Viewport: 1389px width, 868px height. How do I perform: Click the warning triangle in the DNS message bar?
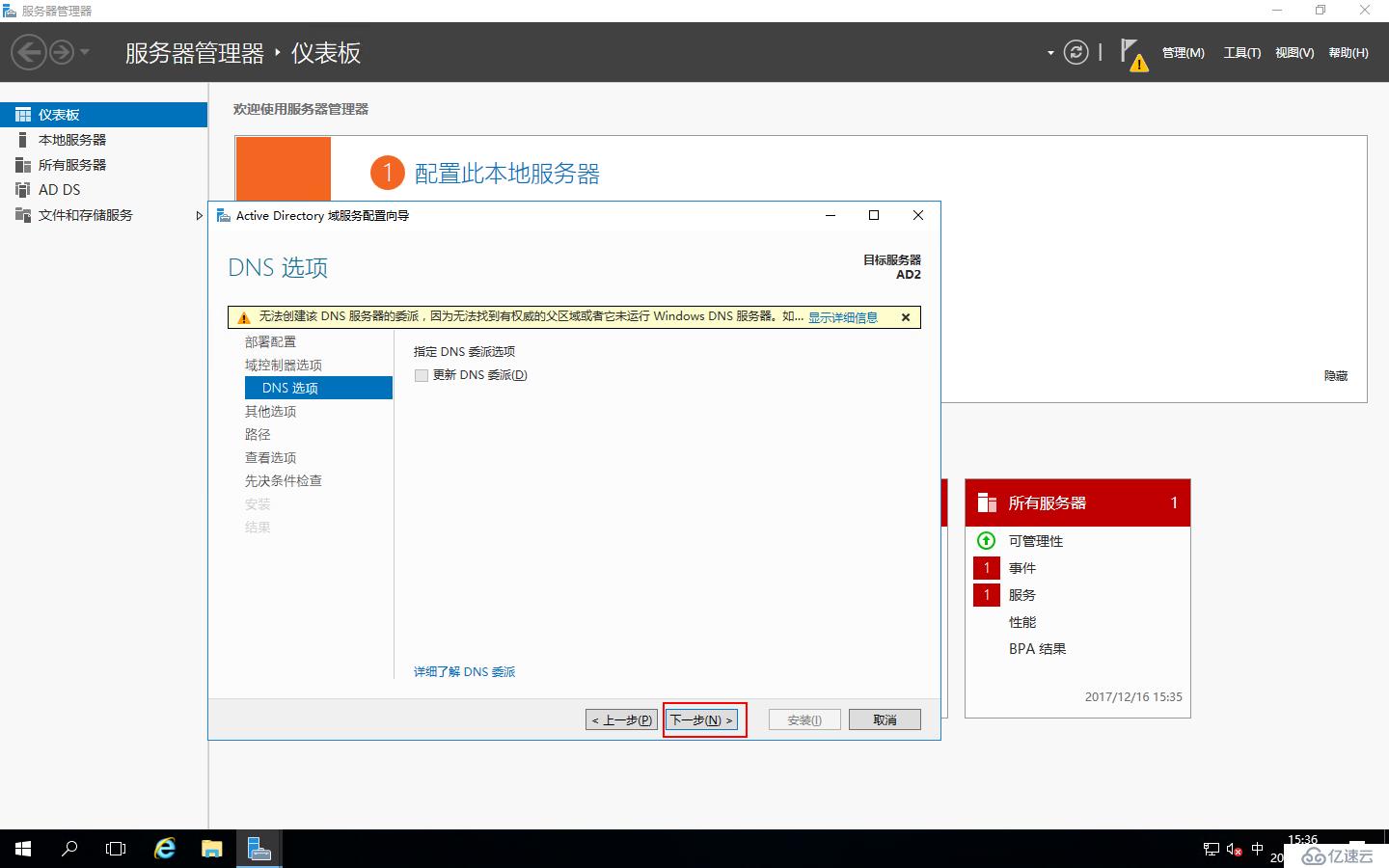244,317
